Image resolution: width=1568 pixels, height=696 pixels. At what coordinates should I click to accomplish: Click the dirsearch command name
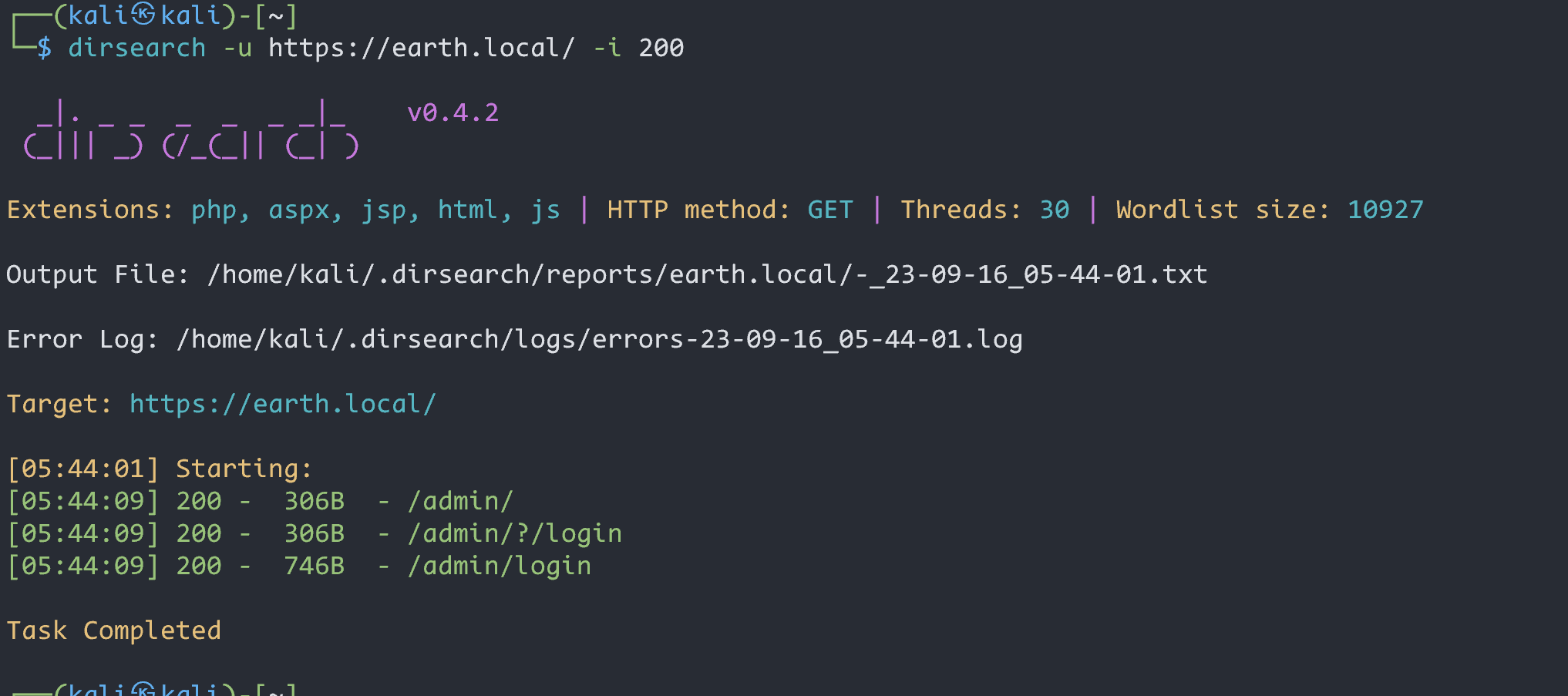pos(137,48)
